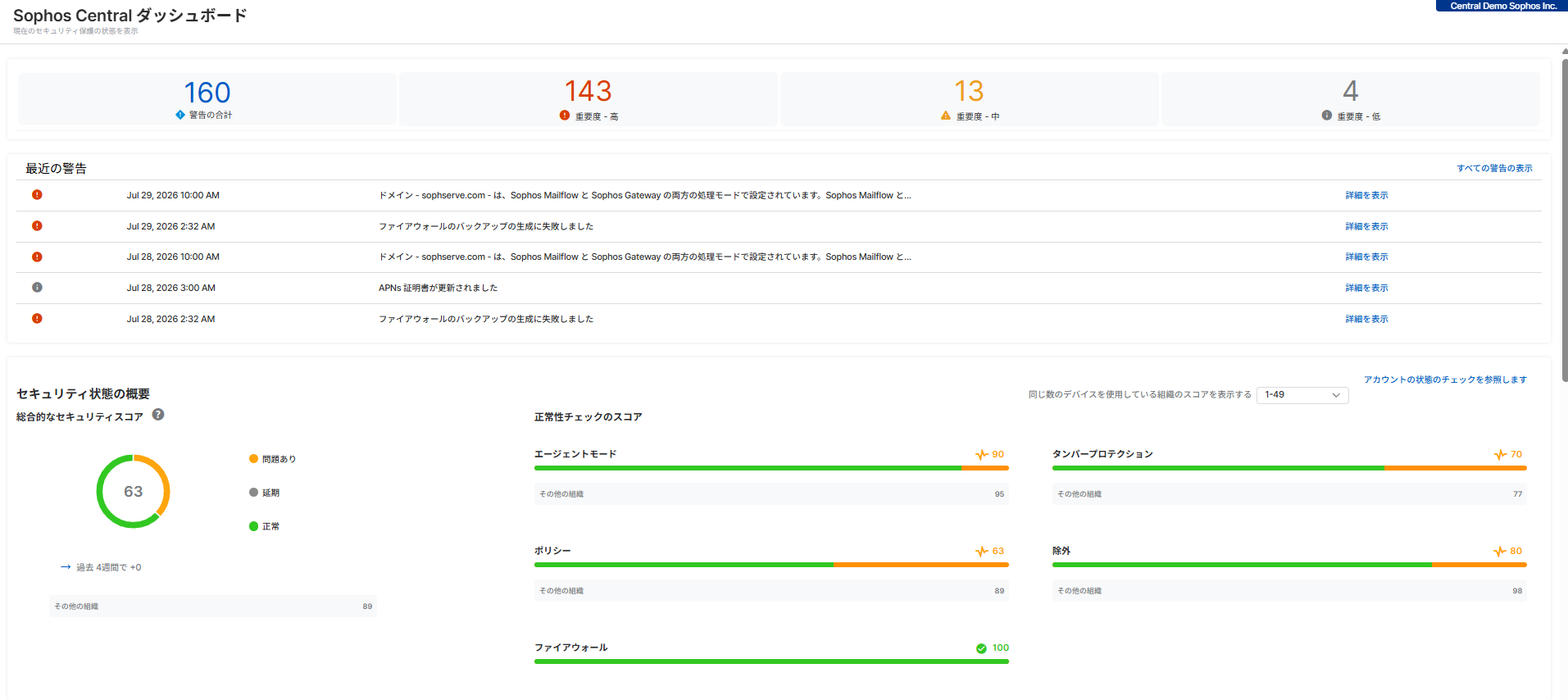Viewport: 1568px width, 700px height.
Task: Click the page vertical scrollbar
Action: pyautogui.click(x=1565, y=221)
